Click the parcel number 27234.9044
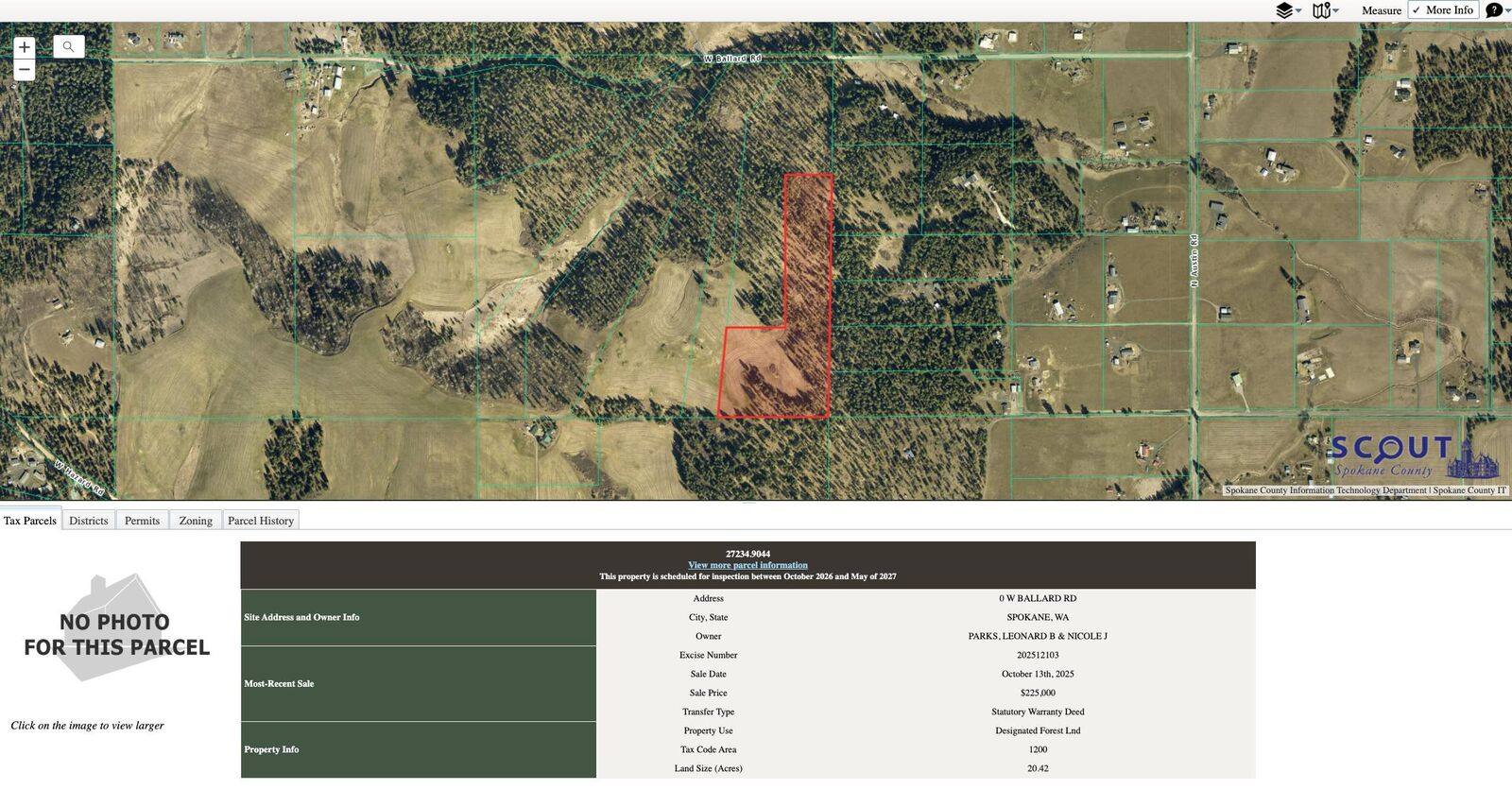 tap(747, 554)
